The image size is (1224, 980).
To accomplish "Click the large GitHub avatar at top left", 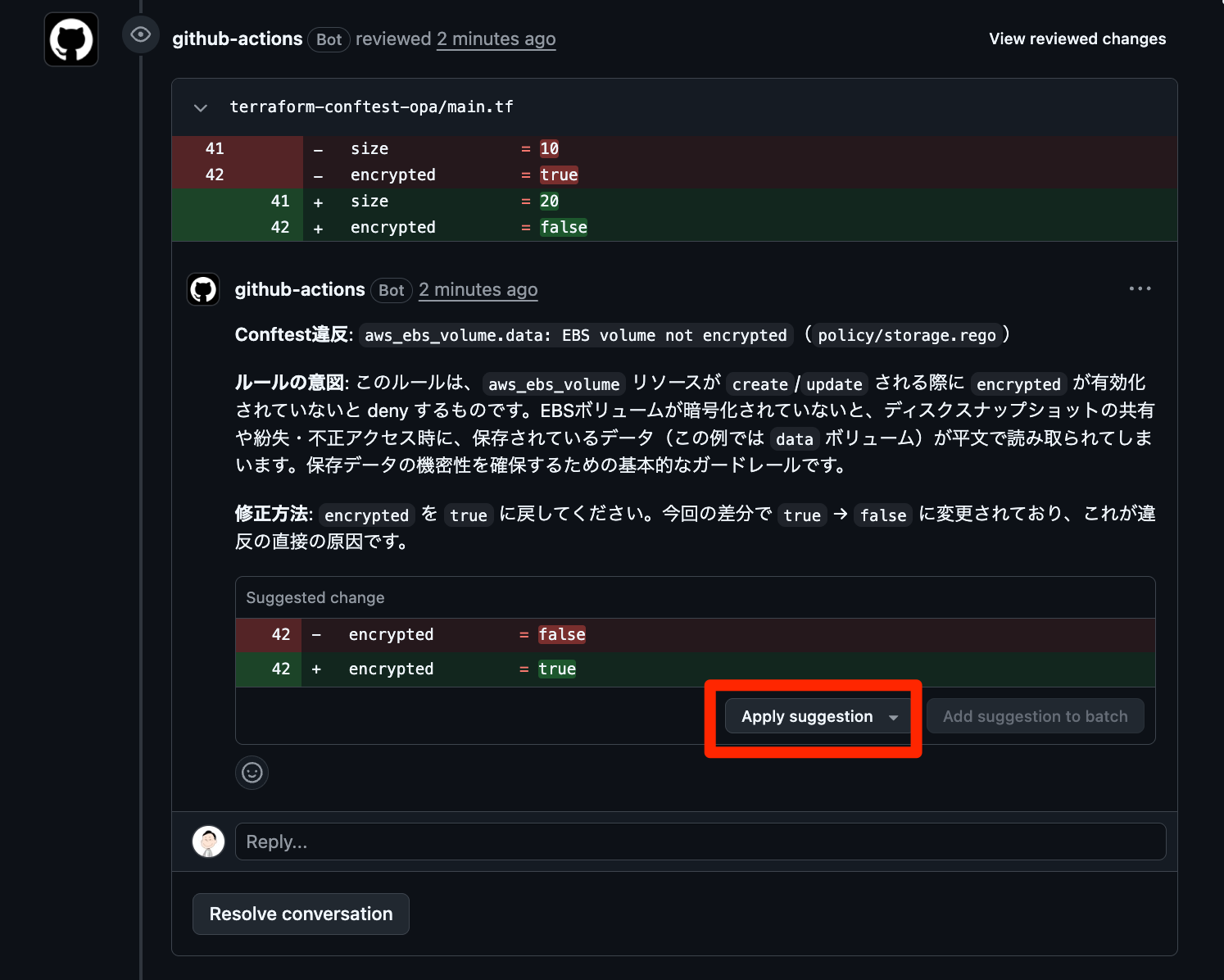I will (x=71, y=39).
